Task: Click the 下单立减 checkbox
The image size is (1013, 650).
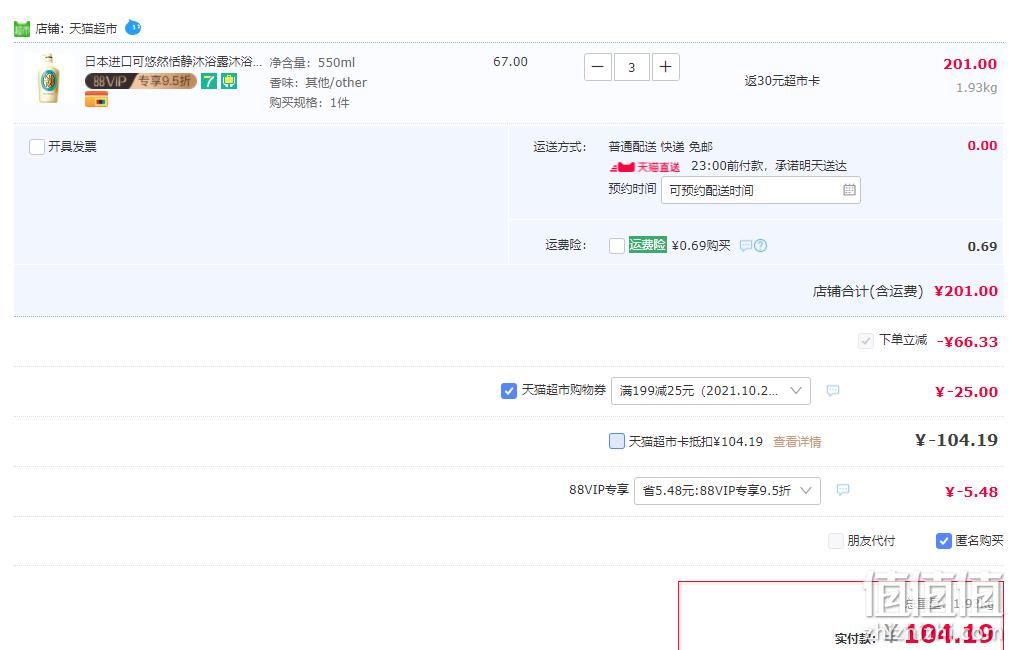Action: click(x=866, y=341)
